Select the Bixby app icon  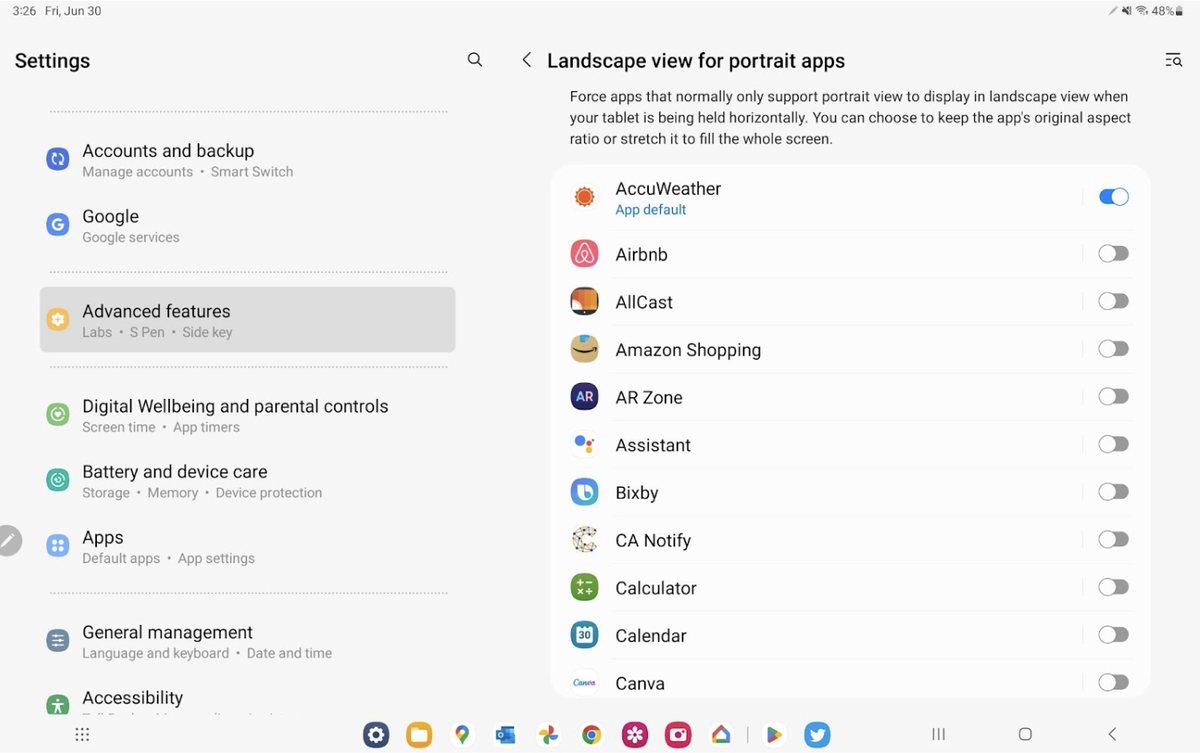tap(584, 491)
